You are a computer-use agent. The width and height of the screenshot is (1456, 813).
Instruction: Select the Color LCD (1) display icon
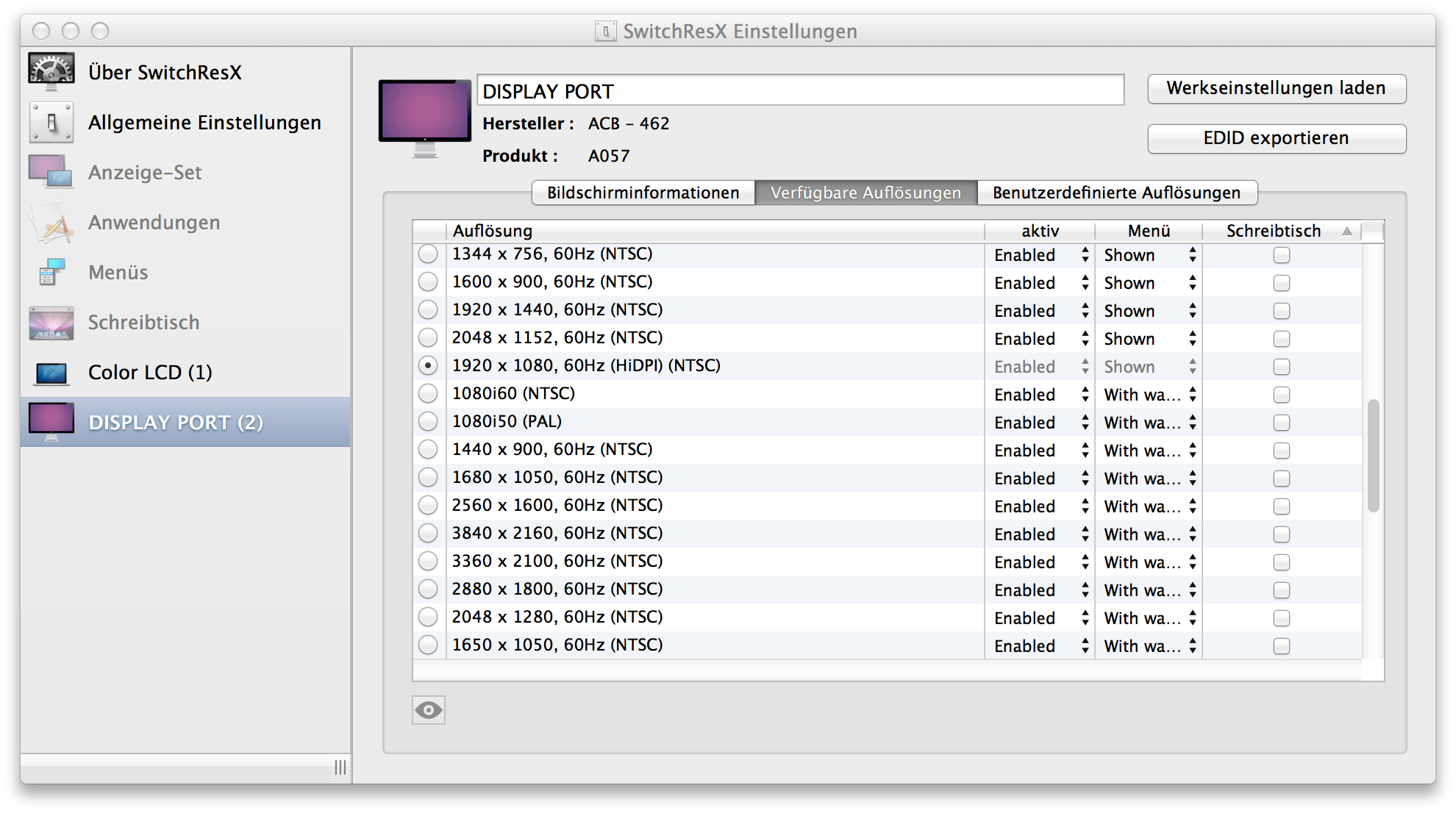tap(51, 373)
